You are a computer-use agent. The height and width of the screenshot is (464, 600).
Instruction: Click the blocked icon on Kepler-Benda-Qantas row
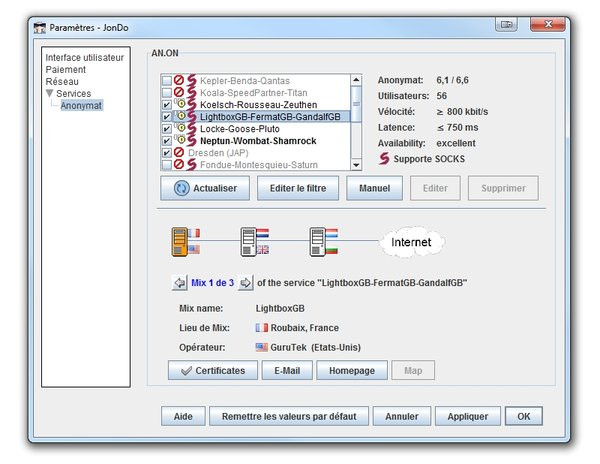click(x=179, y=80)
